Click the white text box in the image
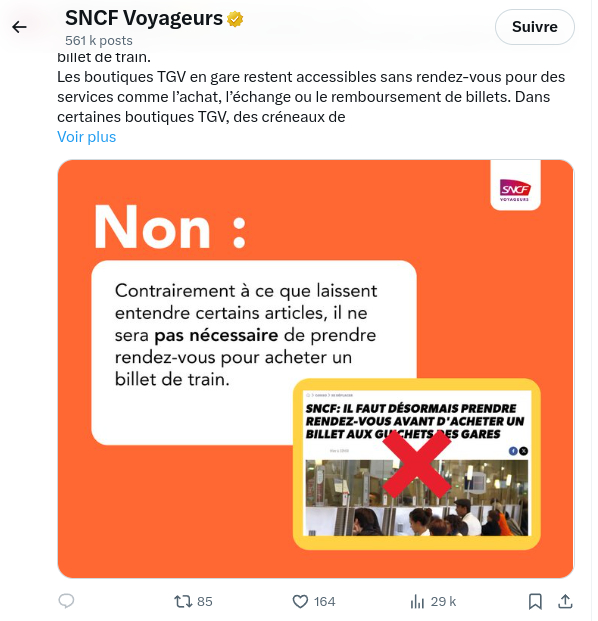Viewport: 598px width, 621px height. [x=254, y=352]
